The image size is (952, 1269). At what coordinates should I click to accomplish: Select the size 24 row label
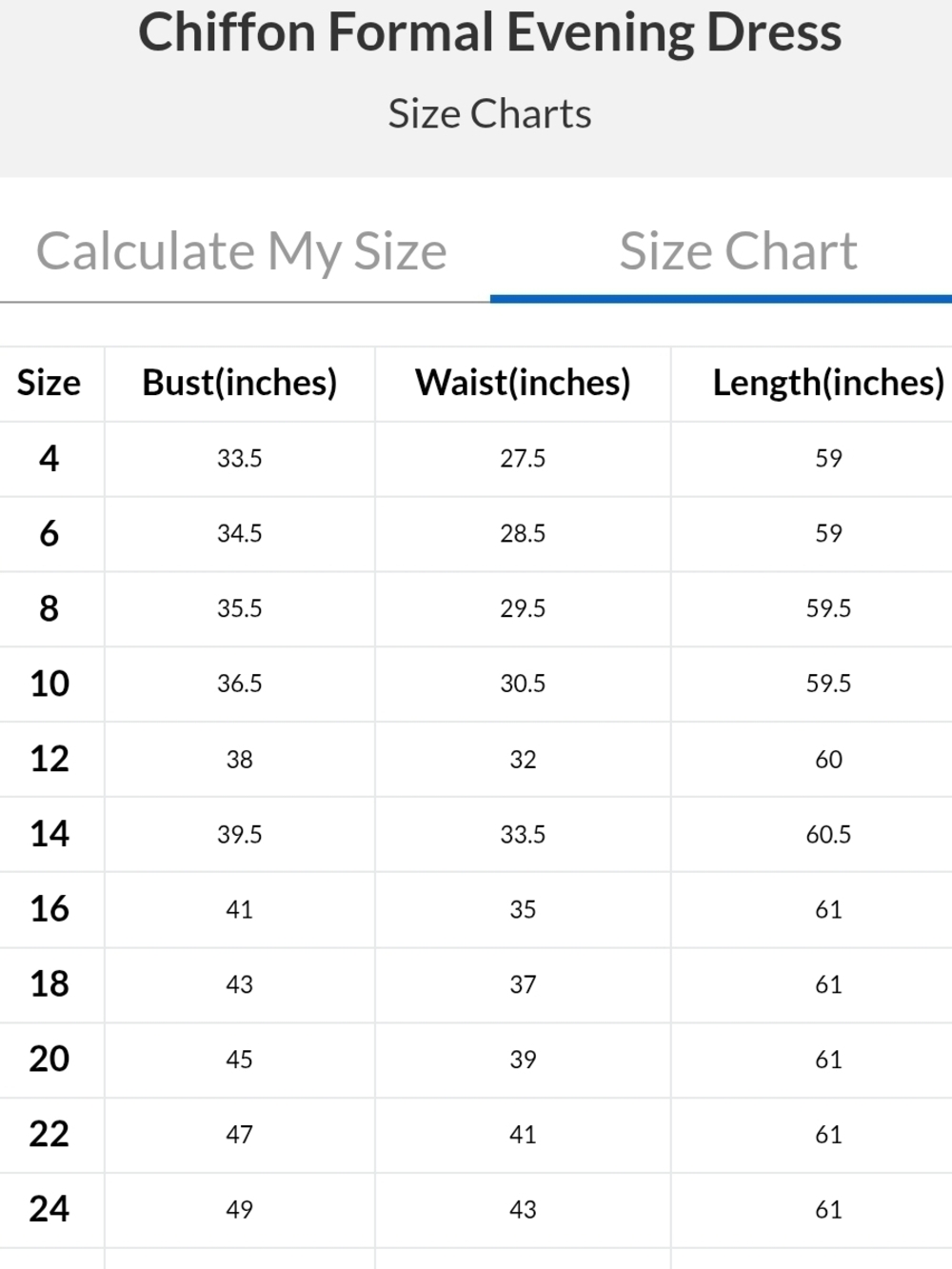coord(49,1209)
